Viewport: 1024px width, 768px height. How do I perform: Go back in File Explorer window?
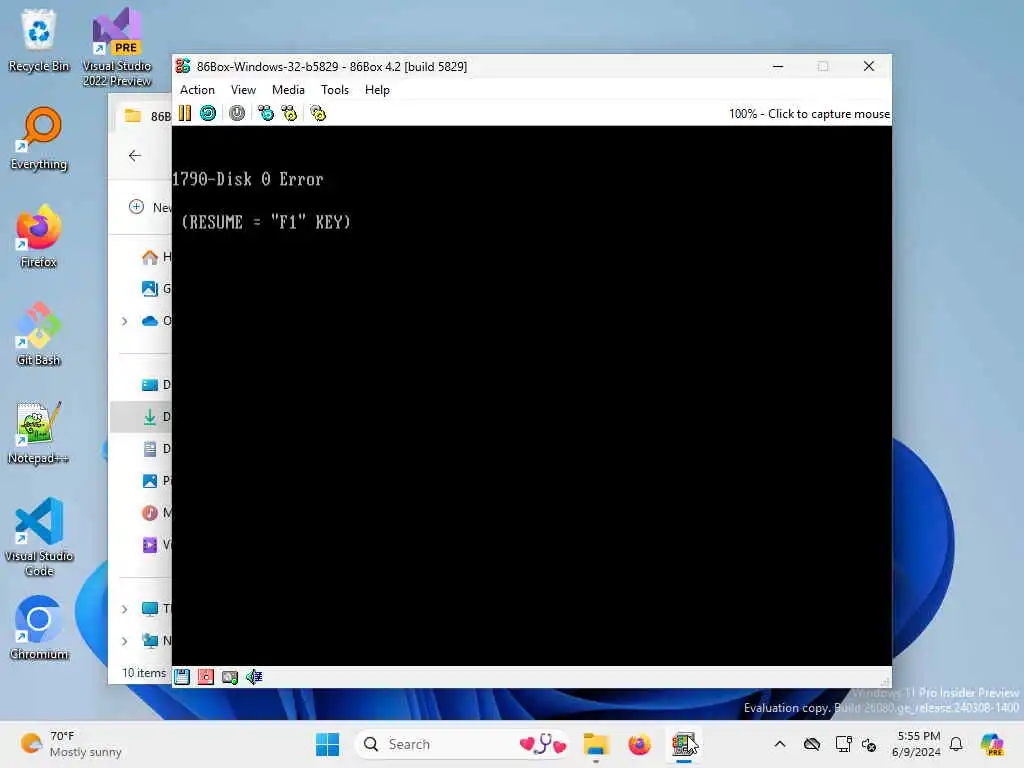pyautogui.click(x=135, y=155)
